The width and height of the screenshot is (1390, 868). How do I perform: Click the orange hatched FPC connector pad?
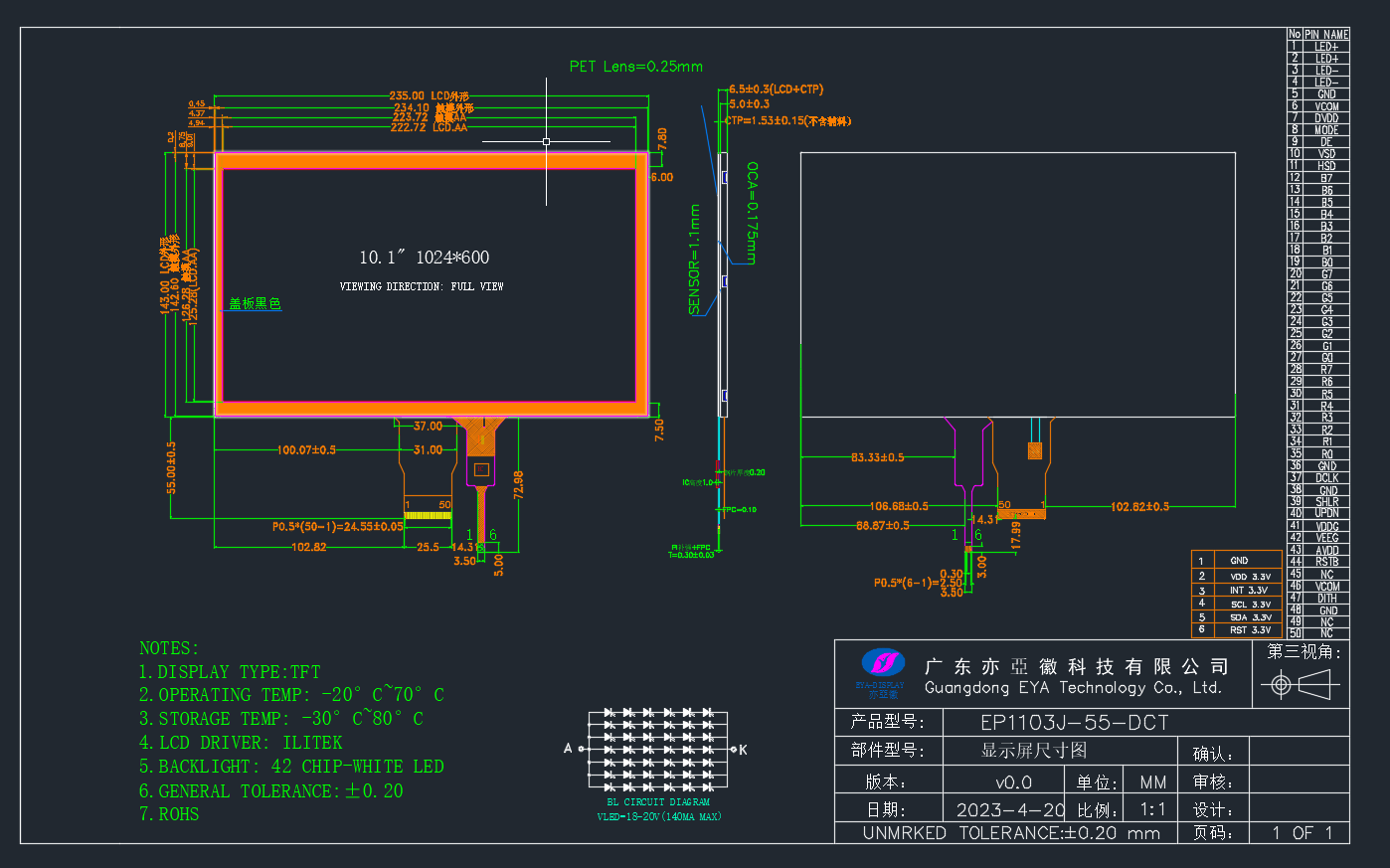tap(1034, 450)
